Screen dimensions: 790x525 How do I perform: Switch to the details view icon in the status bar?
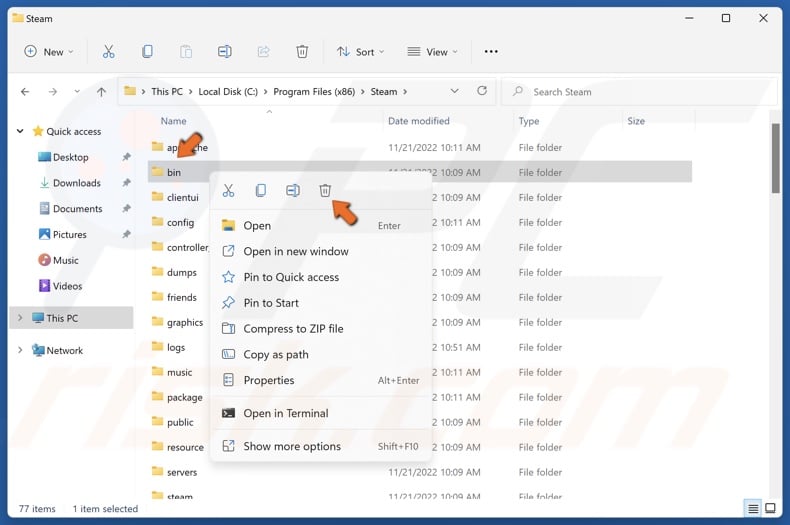753,508
